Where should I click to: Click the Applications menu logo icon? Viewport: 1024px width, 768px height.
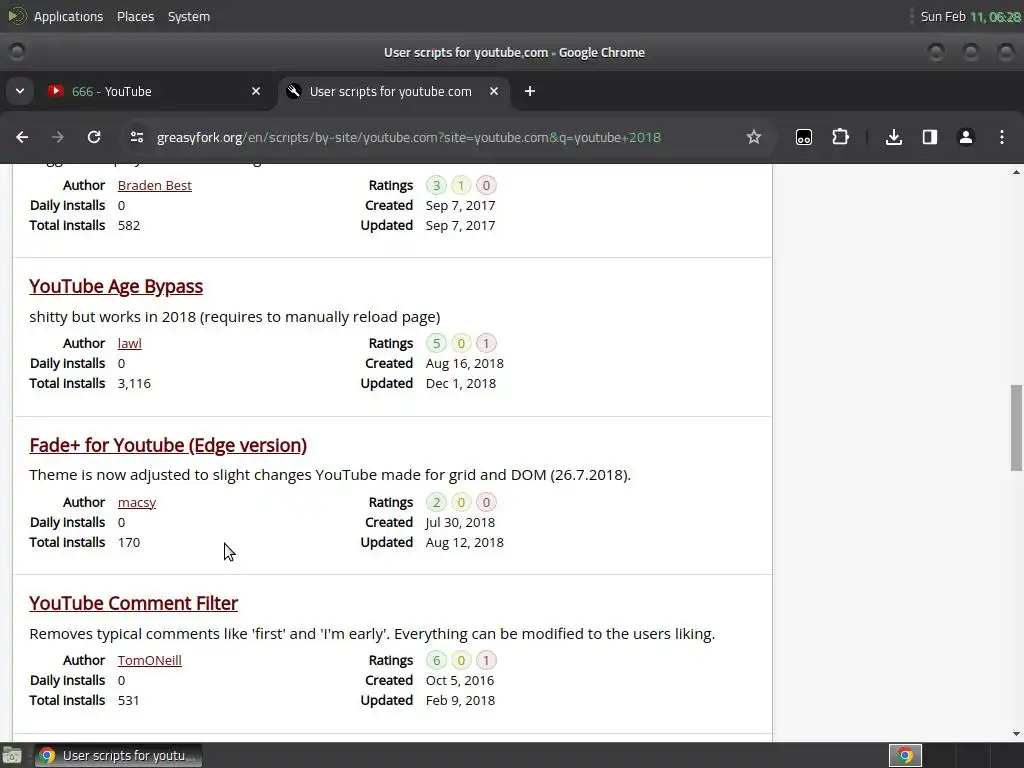(17, 16)
